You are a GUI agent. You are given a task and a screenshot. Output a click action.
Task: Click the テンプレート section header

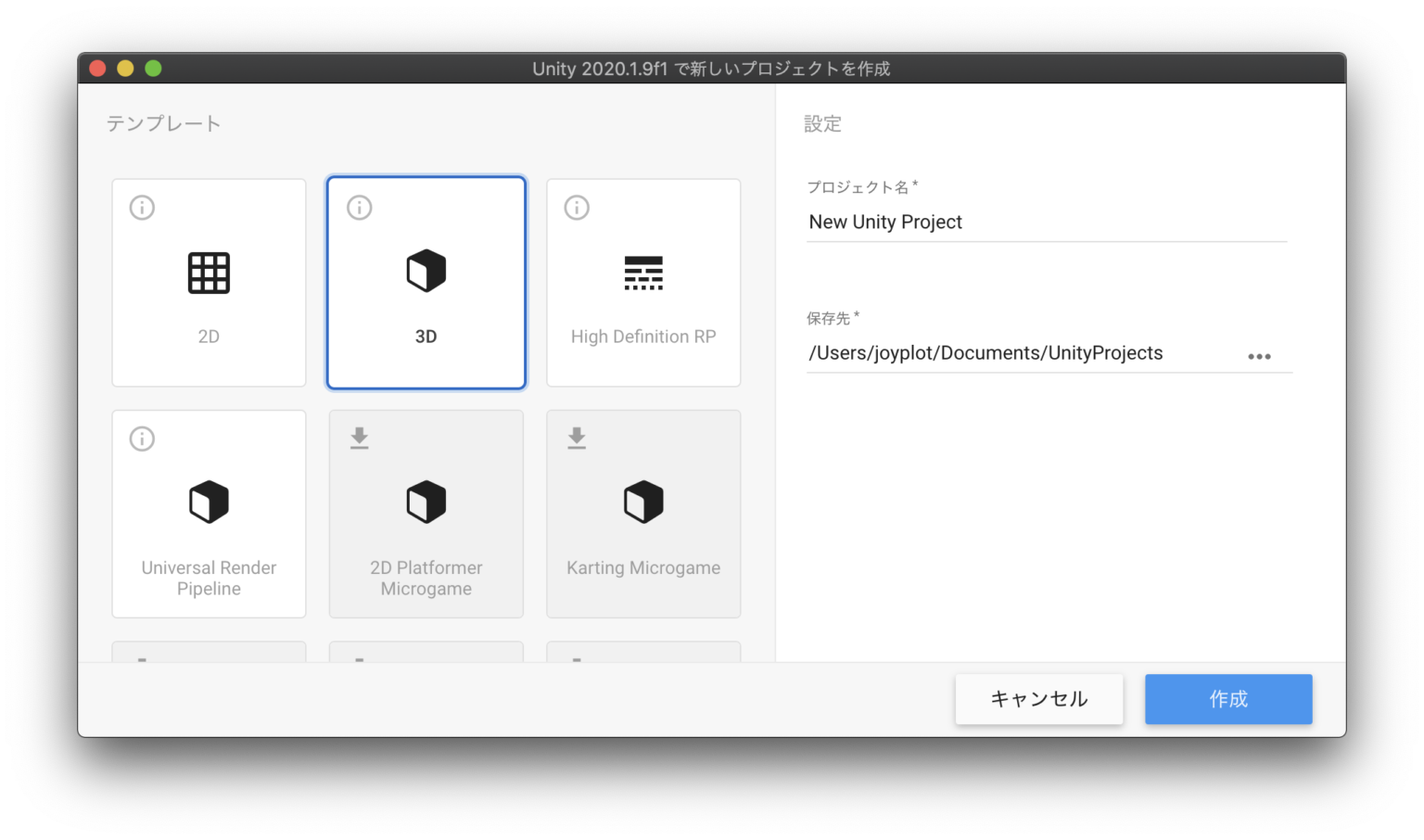click(164, 122)
